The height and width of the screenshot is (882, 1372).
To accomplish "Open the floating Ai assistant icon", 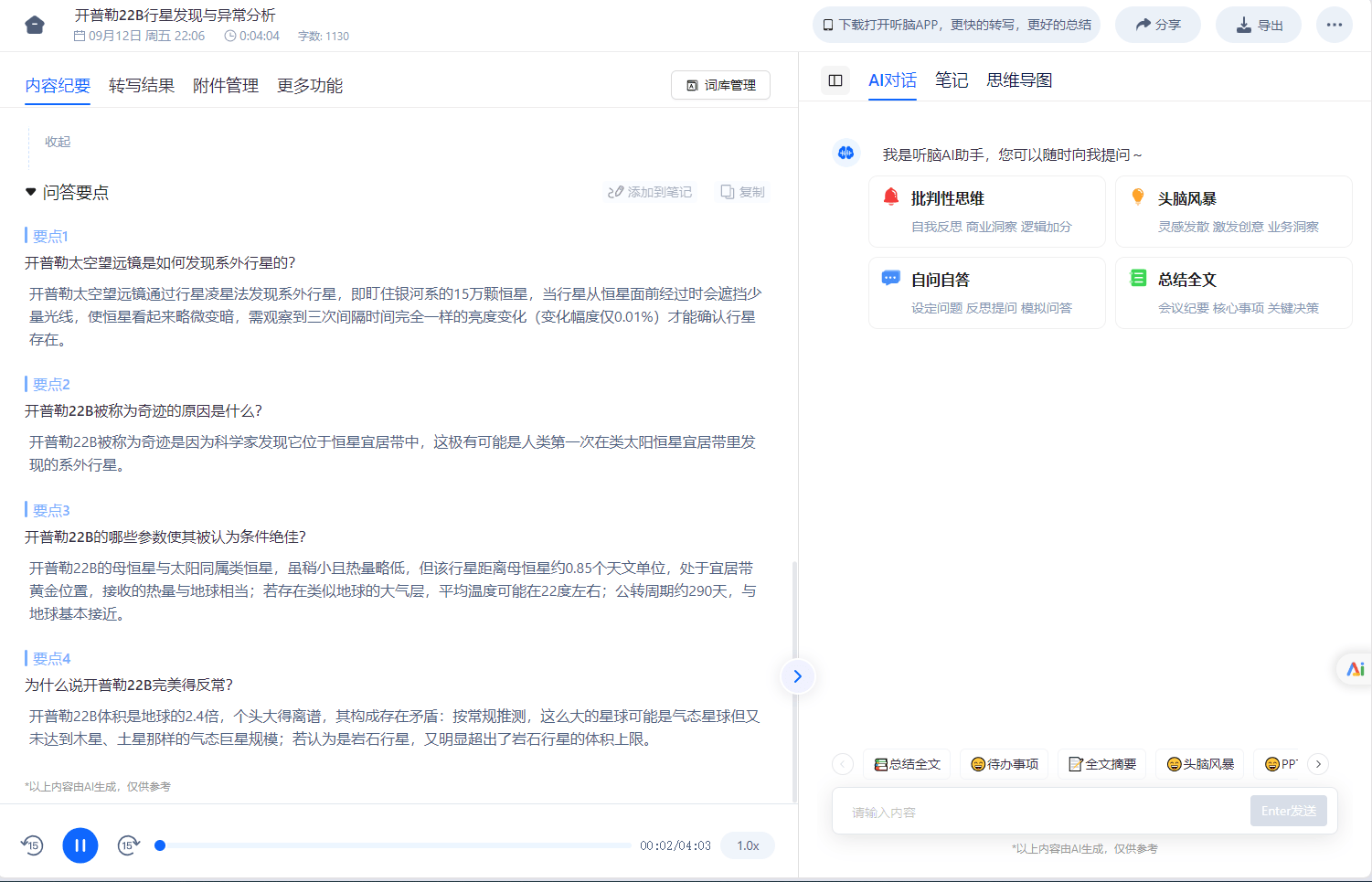I will pyautogui.click(x=1355, y=669).
